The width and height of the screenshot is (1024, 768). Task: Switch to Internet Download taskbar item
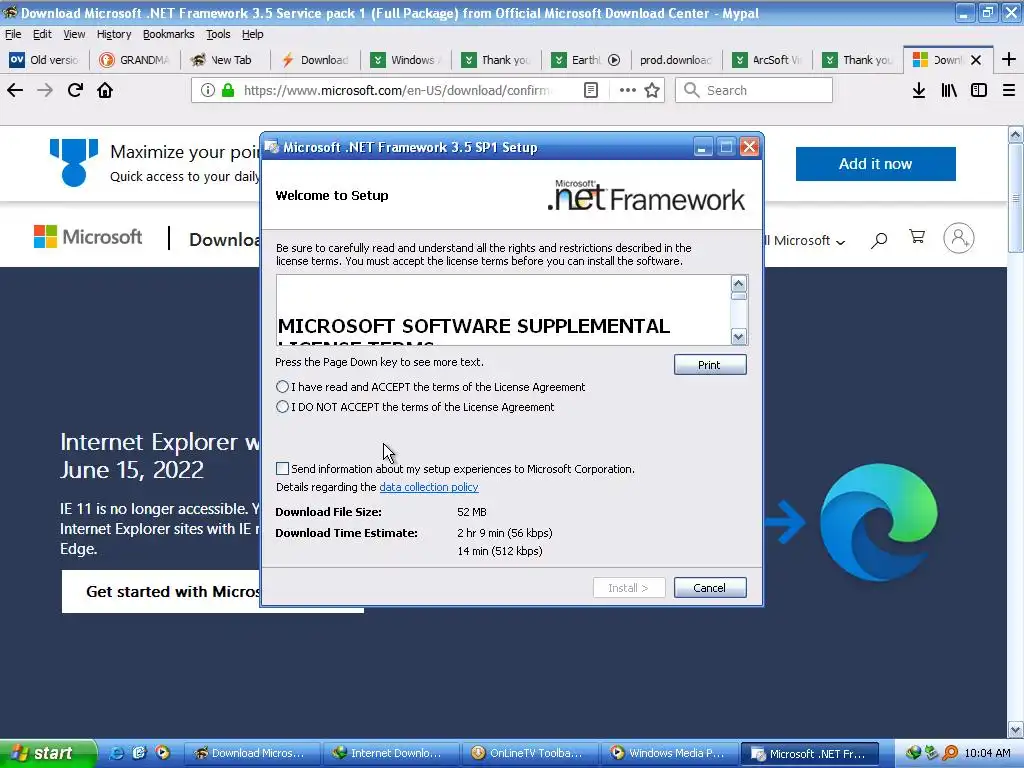click(390, 753)
